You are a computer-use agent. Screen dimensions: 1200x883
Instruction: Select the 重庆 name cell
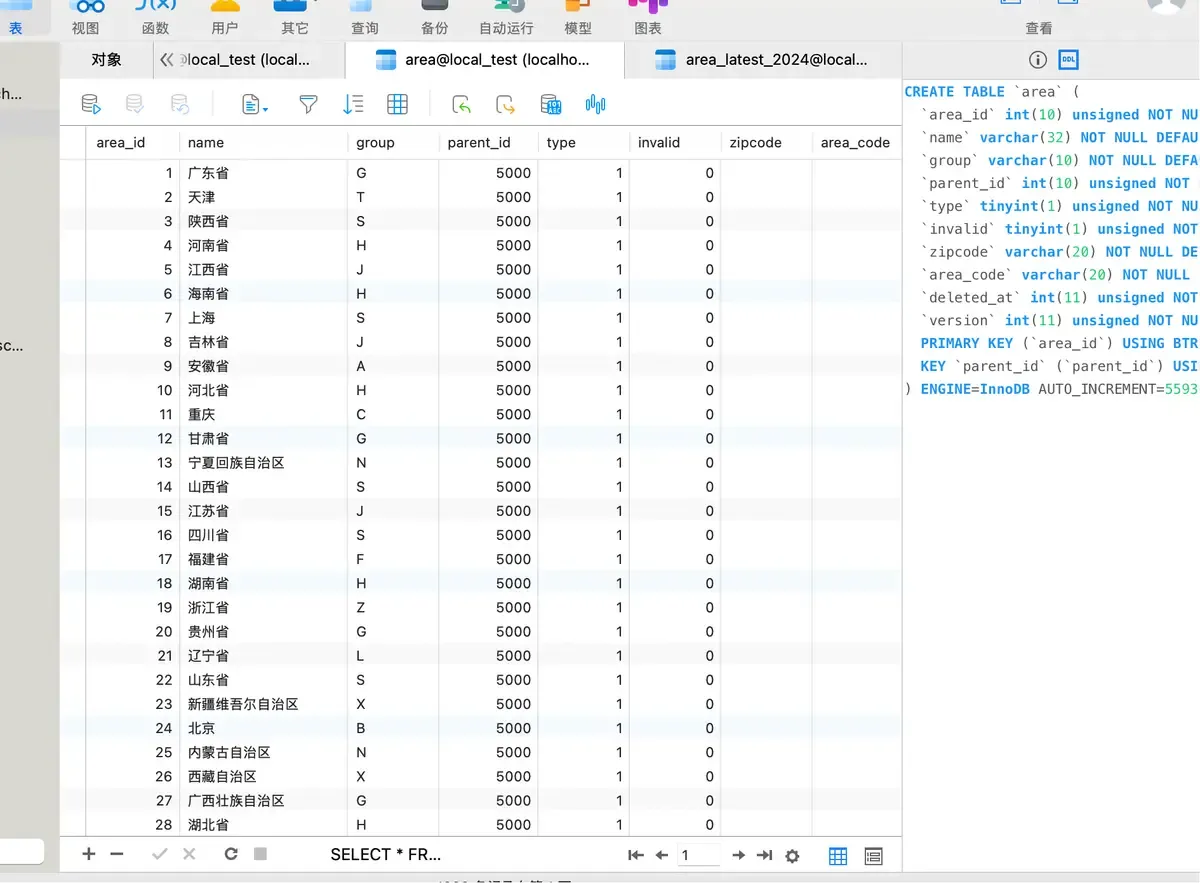[264, 414]
